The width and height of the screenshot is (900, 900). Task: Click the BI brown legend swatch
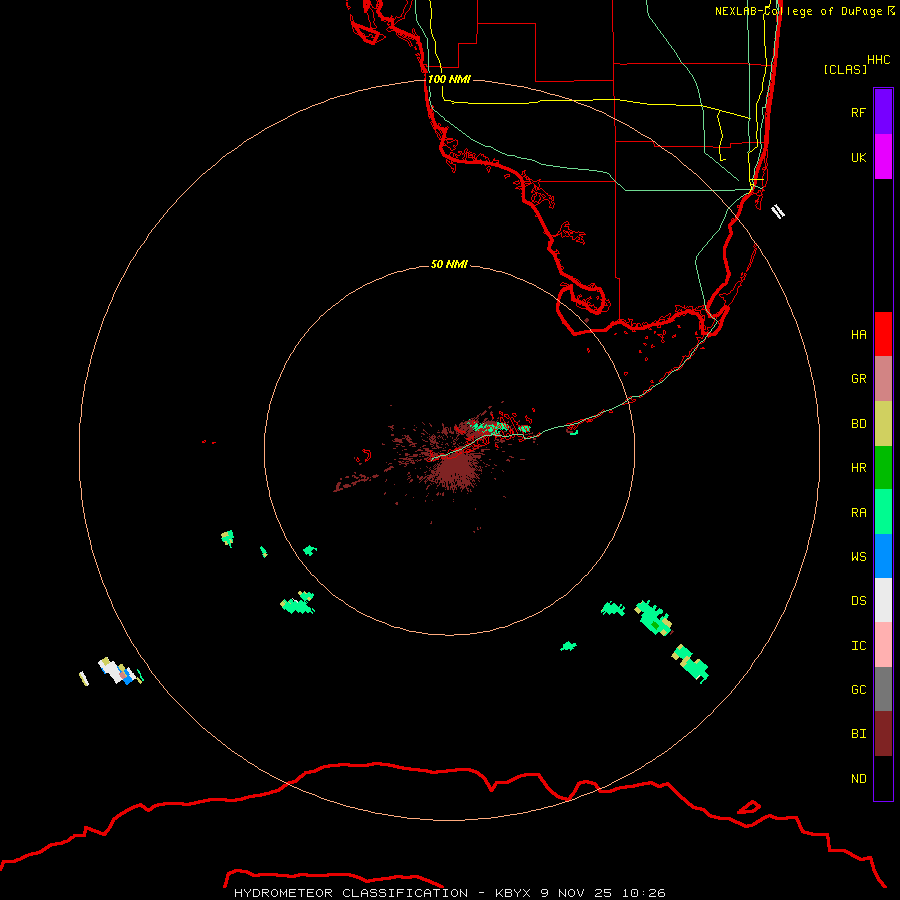click(x=883, y=734)
